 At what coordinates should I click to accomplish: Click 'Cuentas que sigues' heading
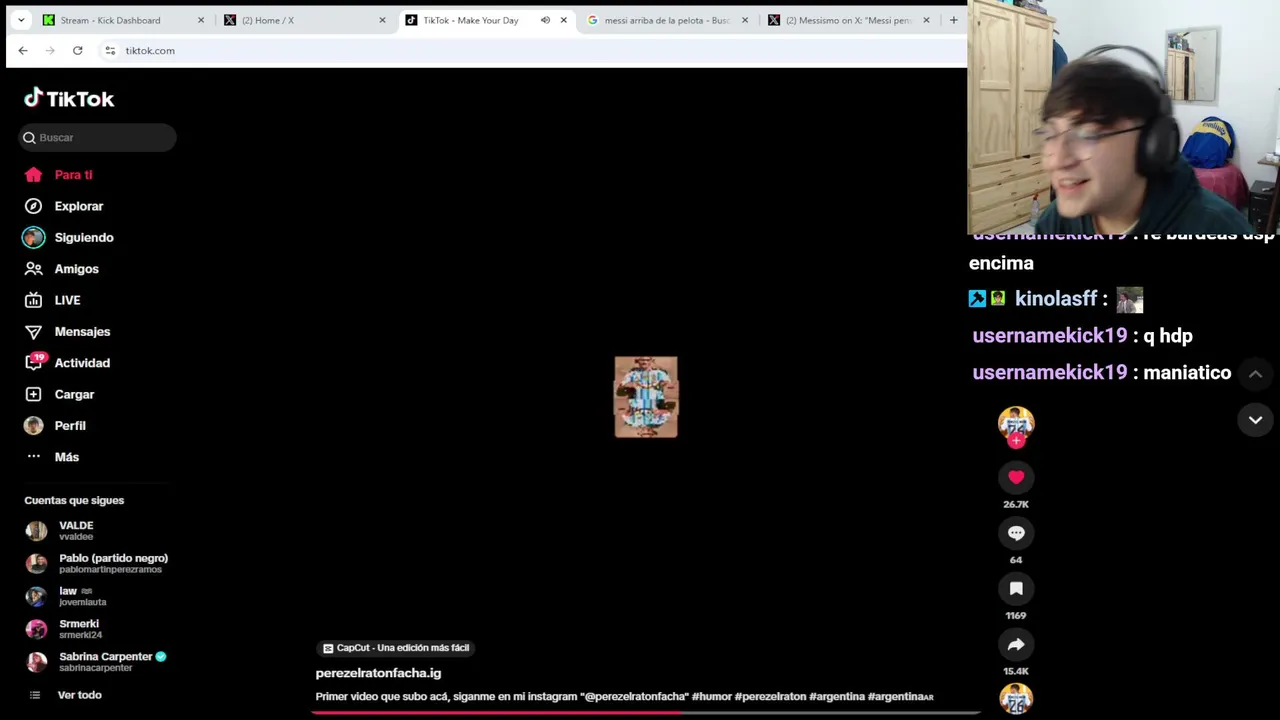point(74,500)
